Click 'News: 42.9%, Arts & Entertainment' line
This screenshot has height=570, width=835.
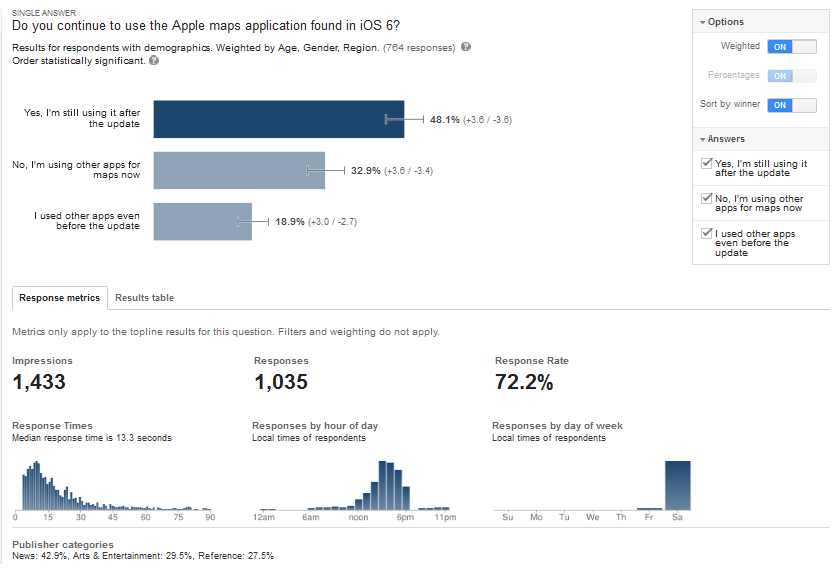143,556
